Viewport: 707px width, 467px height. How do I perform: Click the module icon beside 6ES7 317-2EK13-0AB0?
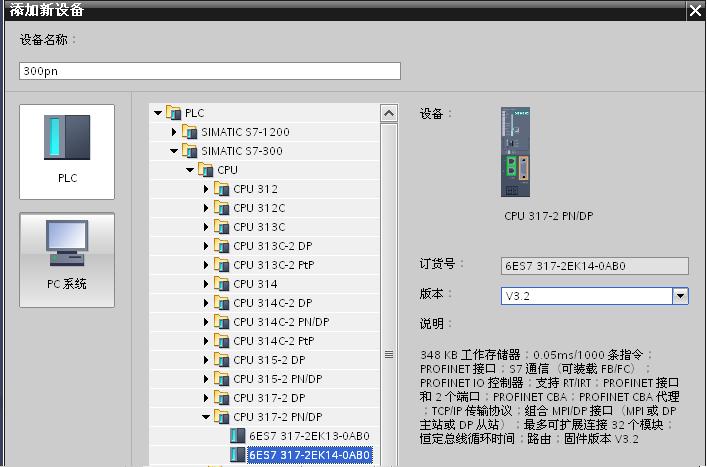point(238,436)
